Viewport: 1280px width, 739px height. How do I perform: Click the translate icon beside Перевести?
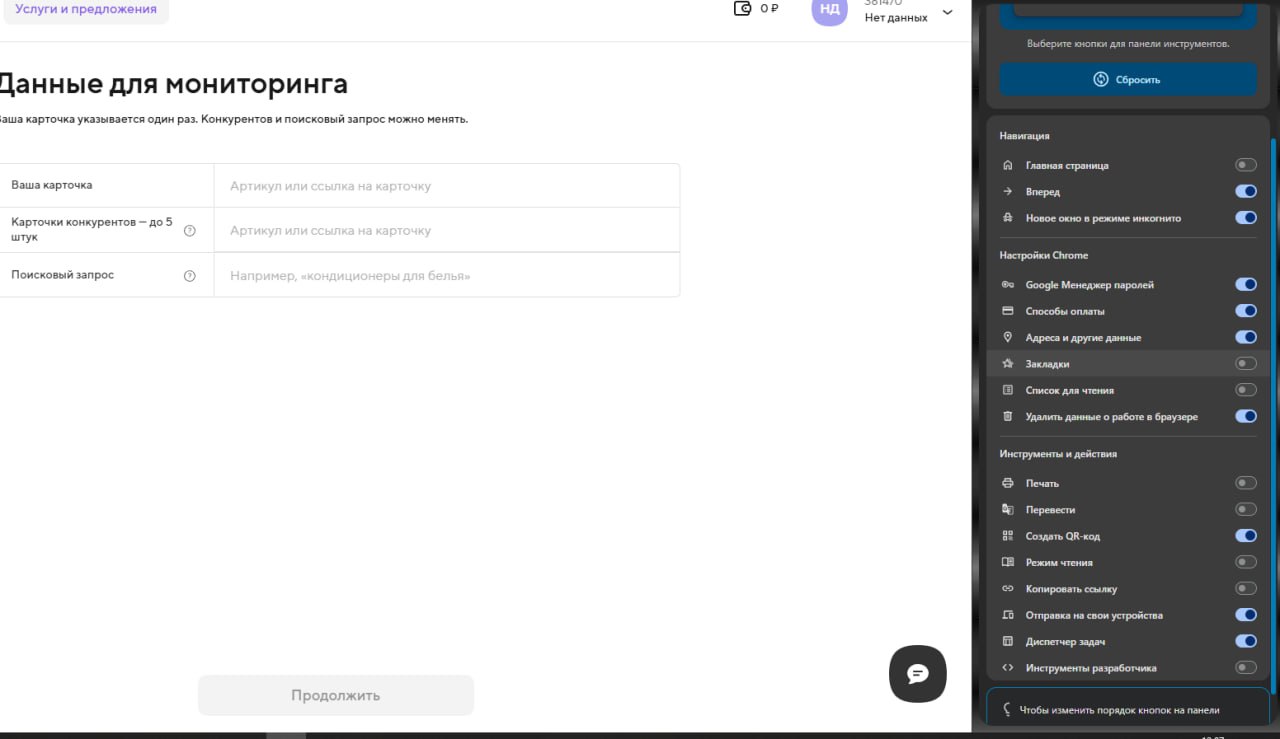(x=1008, y=509)
